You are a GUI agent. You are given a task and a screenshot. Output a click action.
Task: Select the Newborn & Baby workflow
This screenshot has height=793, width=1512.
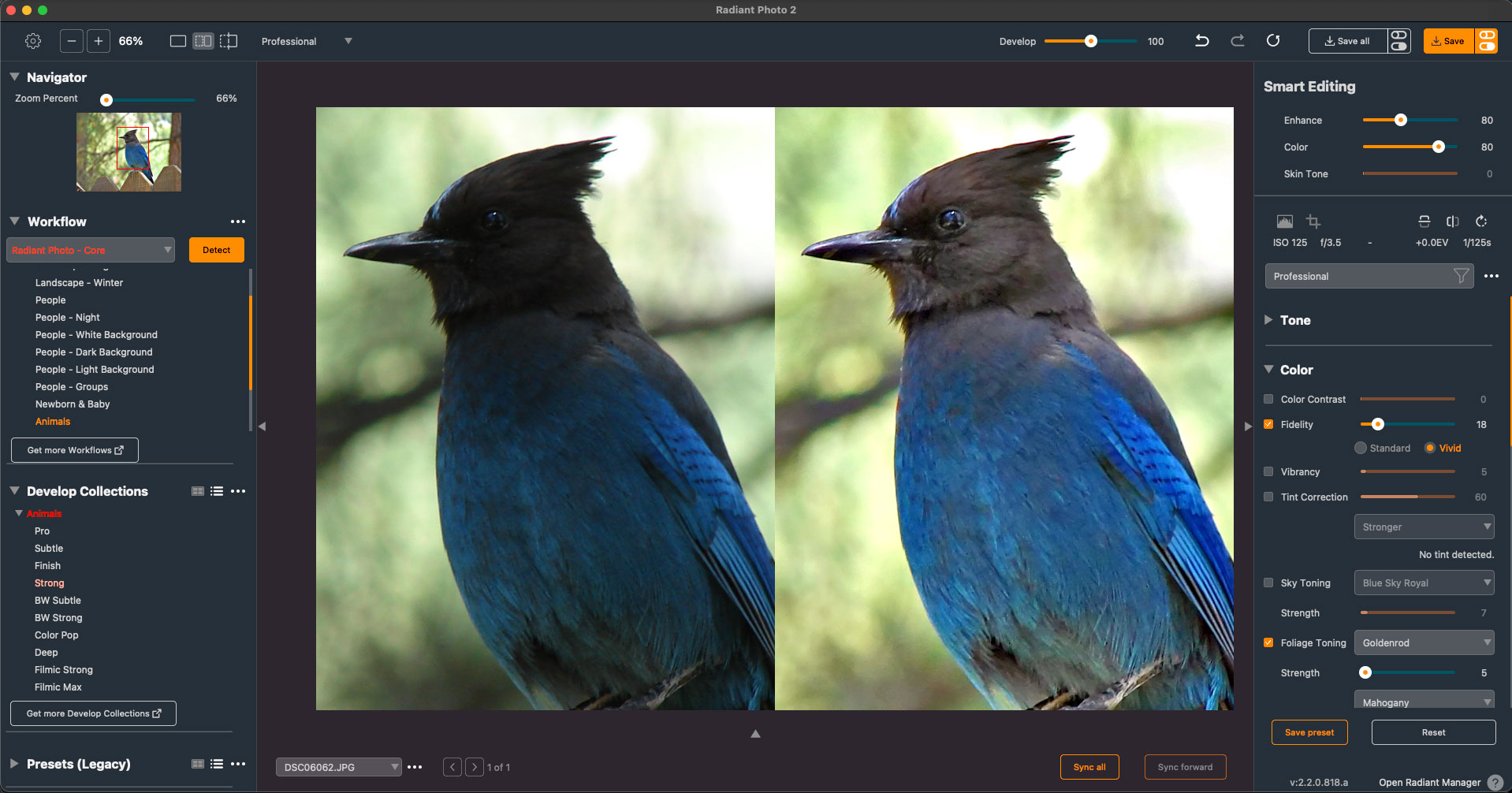(73, 404)
